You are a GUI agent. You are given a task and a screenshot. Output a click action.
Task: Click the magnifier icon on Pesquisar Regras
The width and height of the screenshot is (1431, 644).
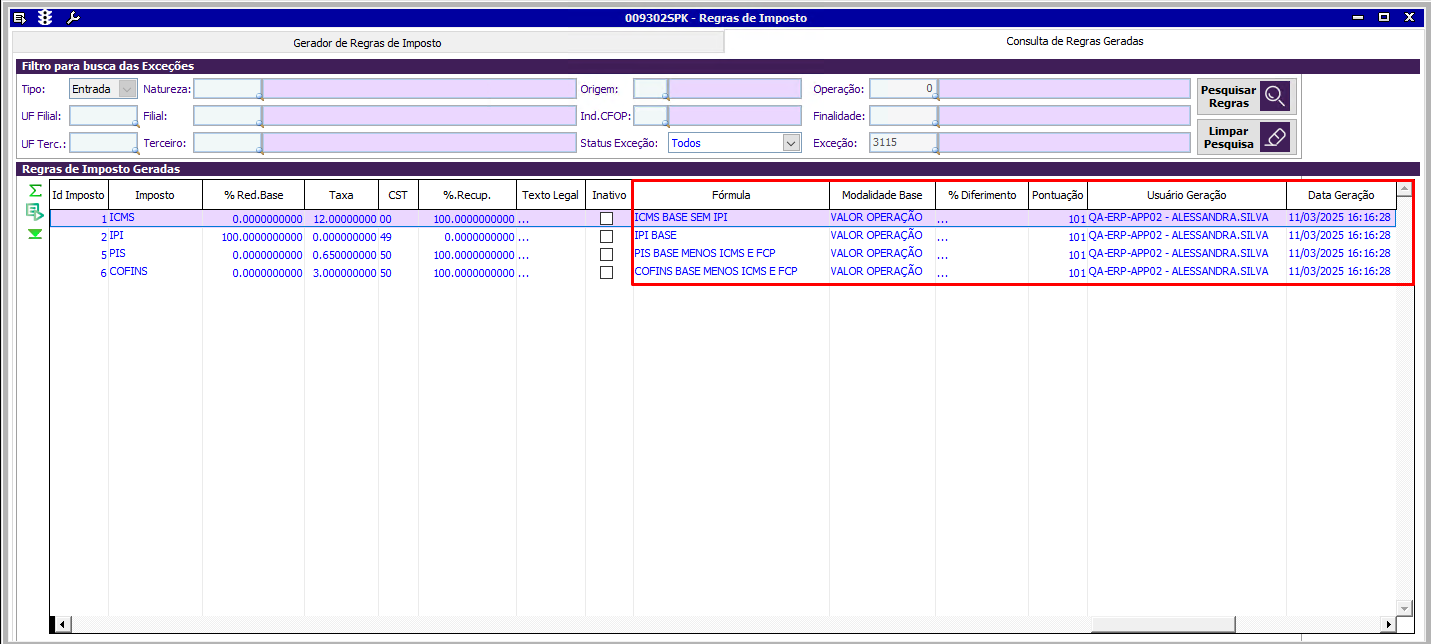pyautogui.click(x=1276, y=97)
